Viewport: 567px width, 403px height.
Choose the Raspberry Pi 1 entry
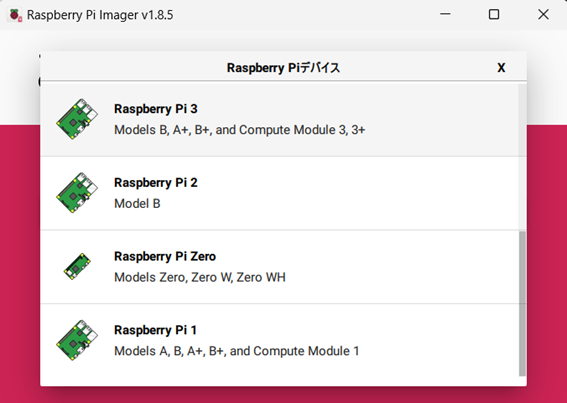pyautogui.click(x=280, y=341)
